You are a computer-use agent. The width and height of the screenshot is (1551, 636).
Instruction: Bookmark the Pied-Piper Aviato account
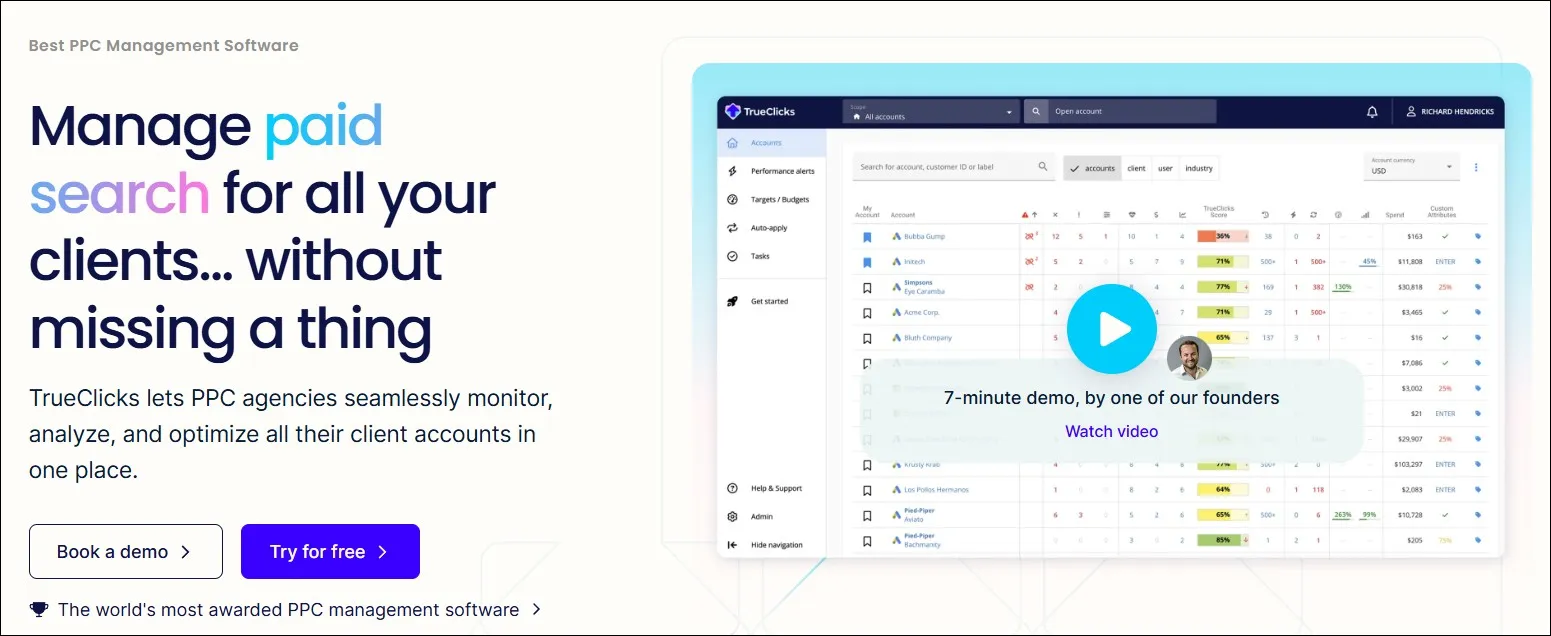[867, 515]
